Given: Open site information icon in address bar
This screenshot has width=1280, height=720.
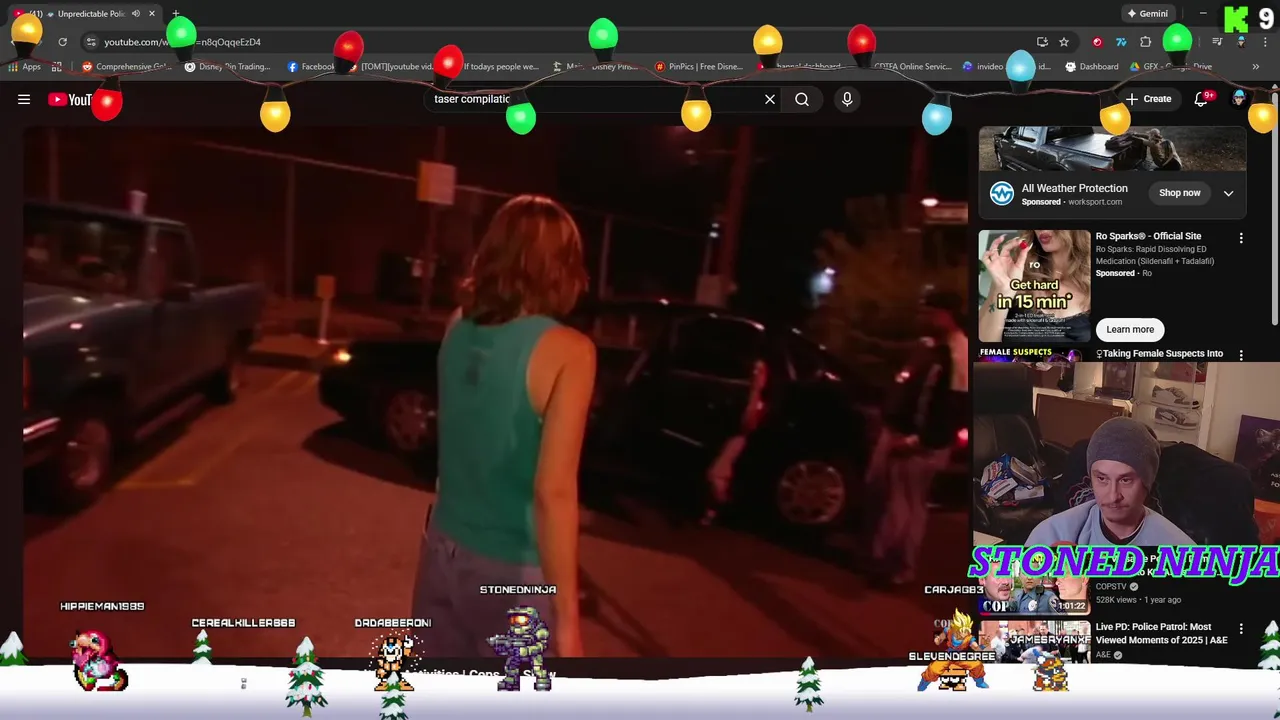Looking at the screenshot, I should coord(91,42).
